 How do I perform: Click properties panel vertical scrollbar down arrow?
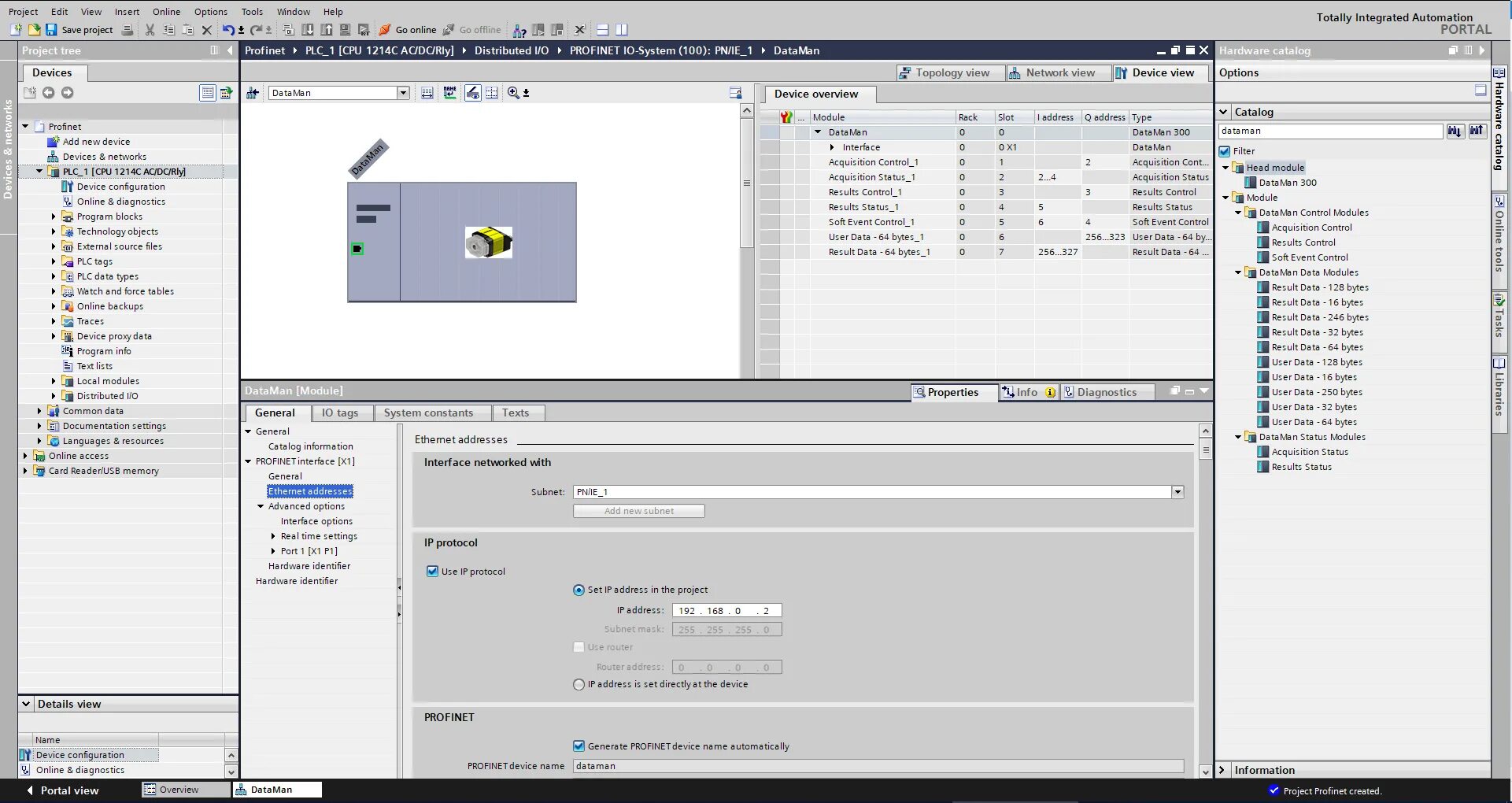(x=1205, y=772)
